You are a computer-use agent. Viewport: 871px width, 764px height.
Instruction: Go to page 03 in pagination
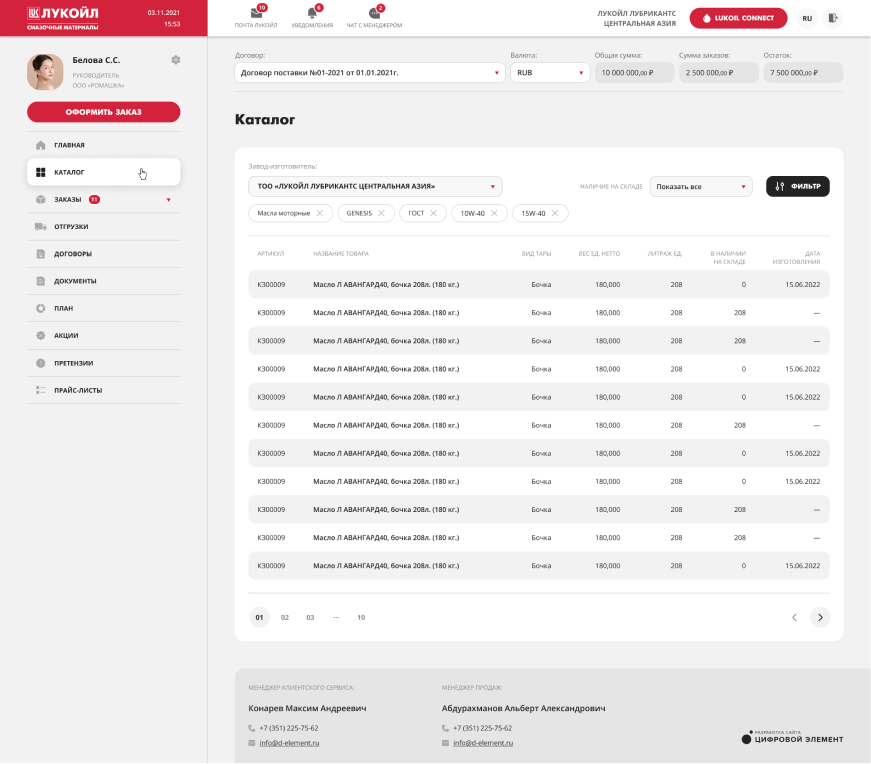pyautogui.click(x=310, y=618)
